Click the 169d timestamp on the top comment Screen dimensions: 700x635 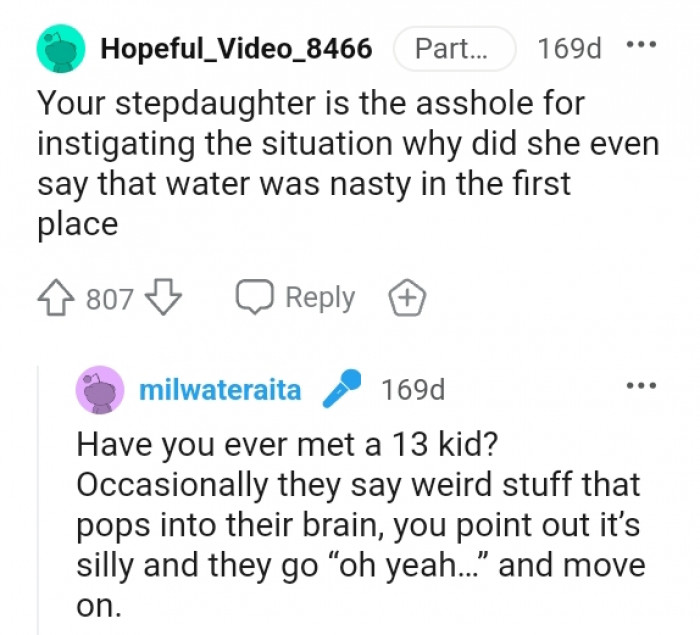569,48
